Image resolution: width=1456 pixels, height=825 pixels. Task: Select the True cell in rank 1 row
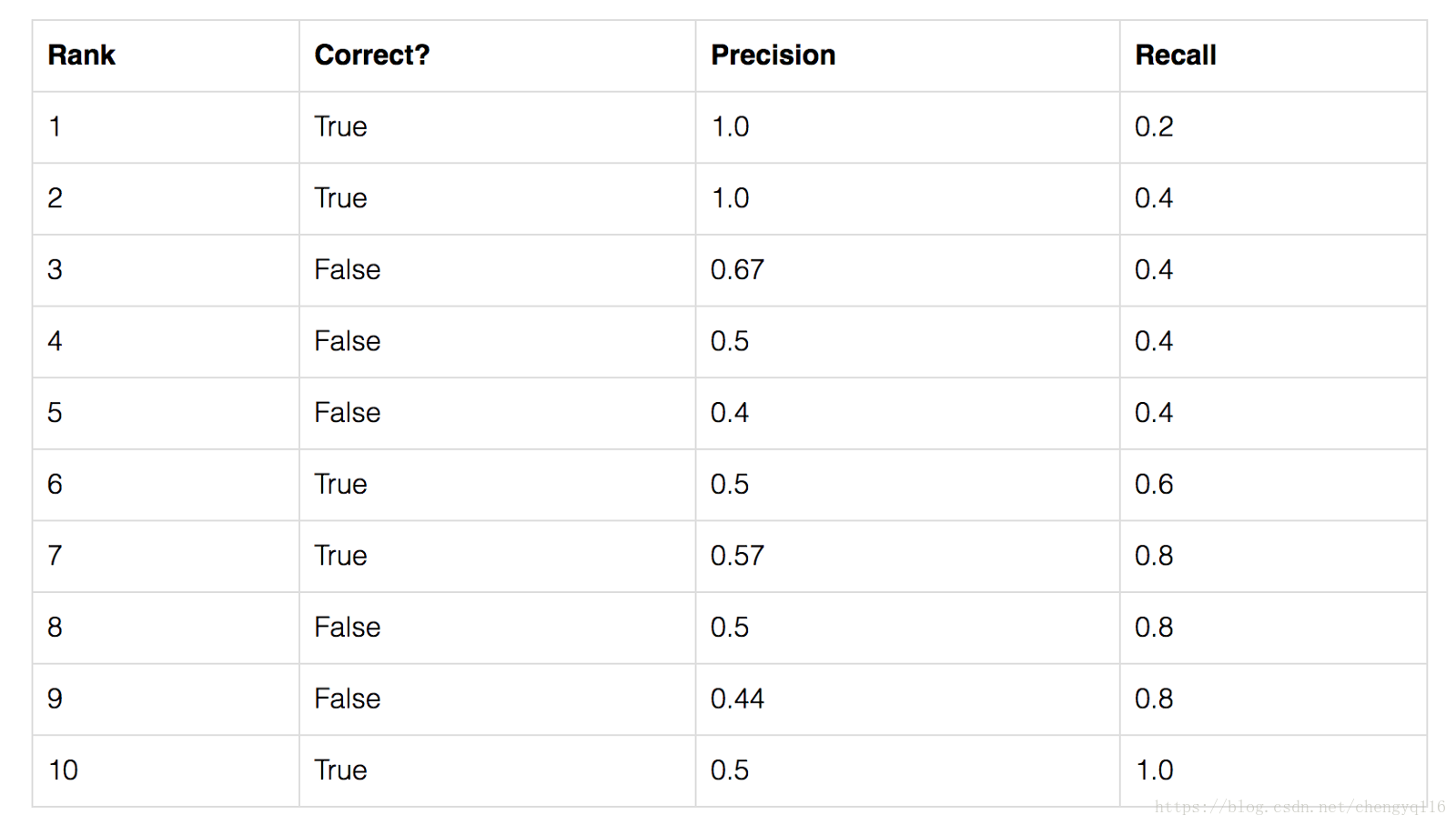tap(340, 127)
